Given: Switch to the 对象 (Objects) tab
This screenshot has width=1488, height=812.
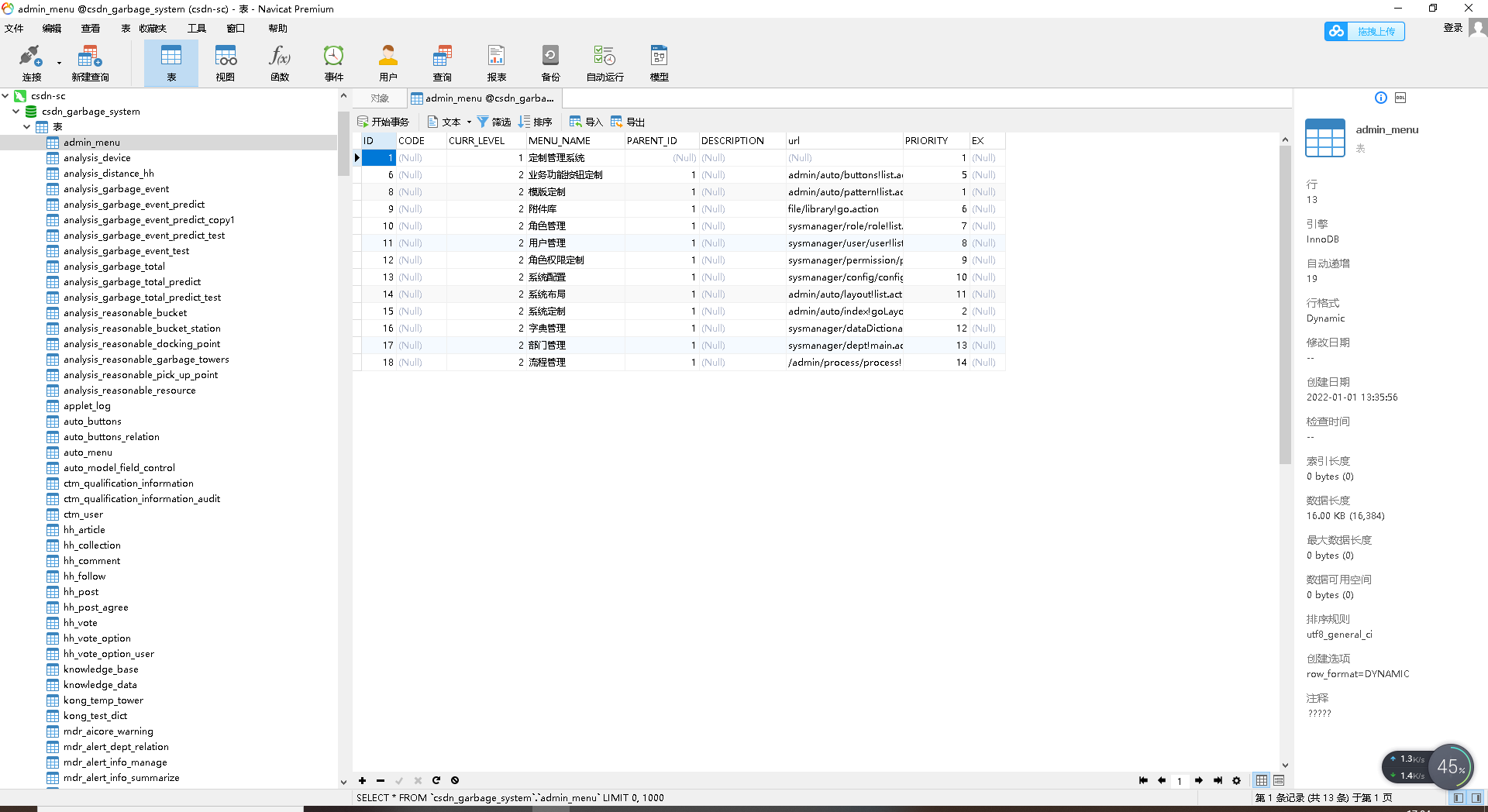Looking at the screenshot, I should 379,98.
